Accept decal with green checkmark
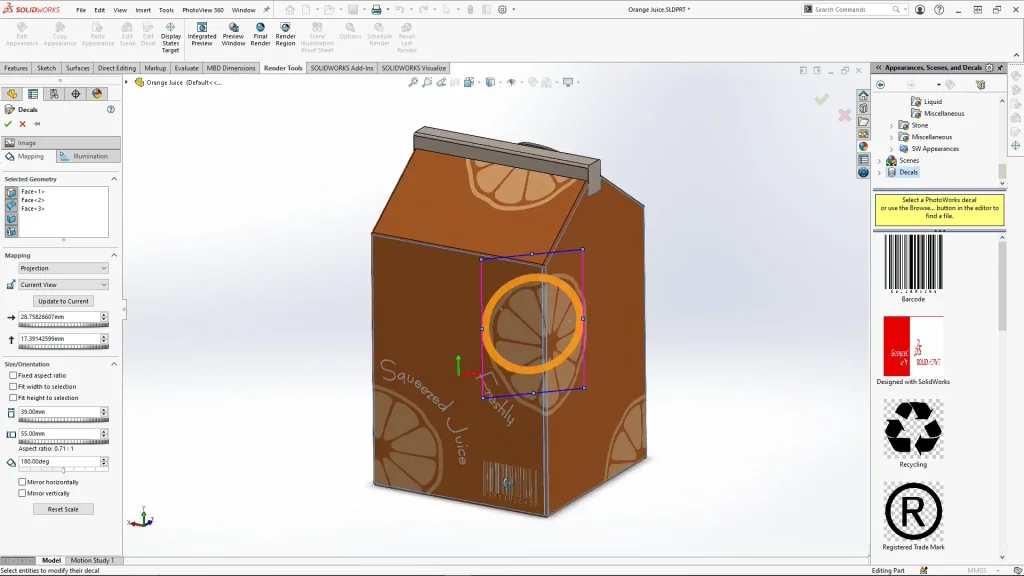 pyautogui.click(x=8, y=124)
